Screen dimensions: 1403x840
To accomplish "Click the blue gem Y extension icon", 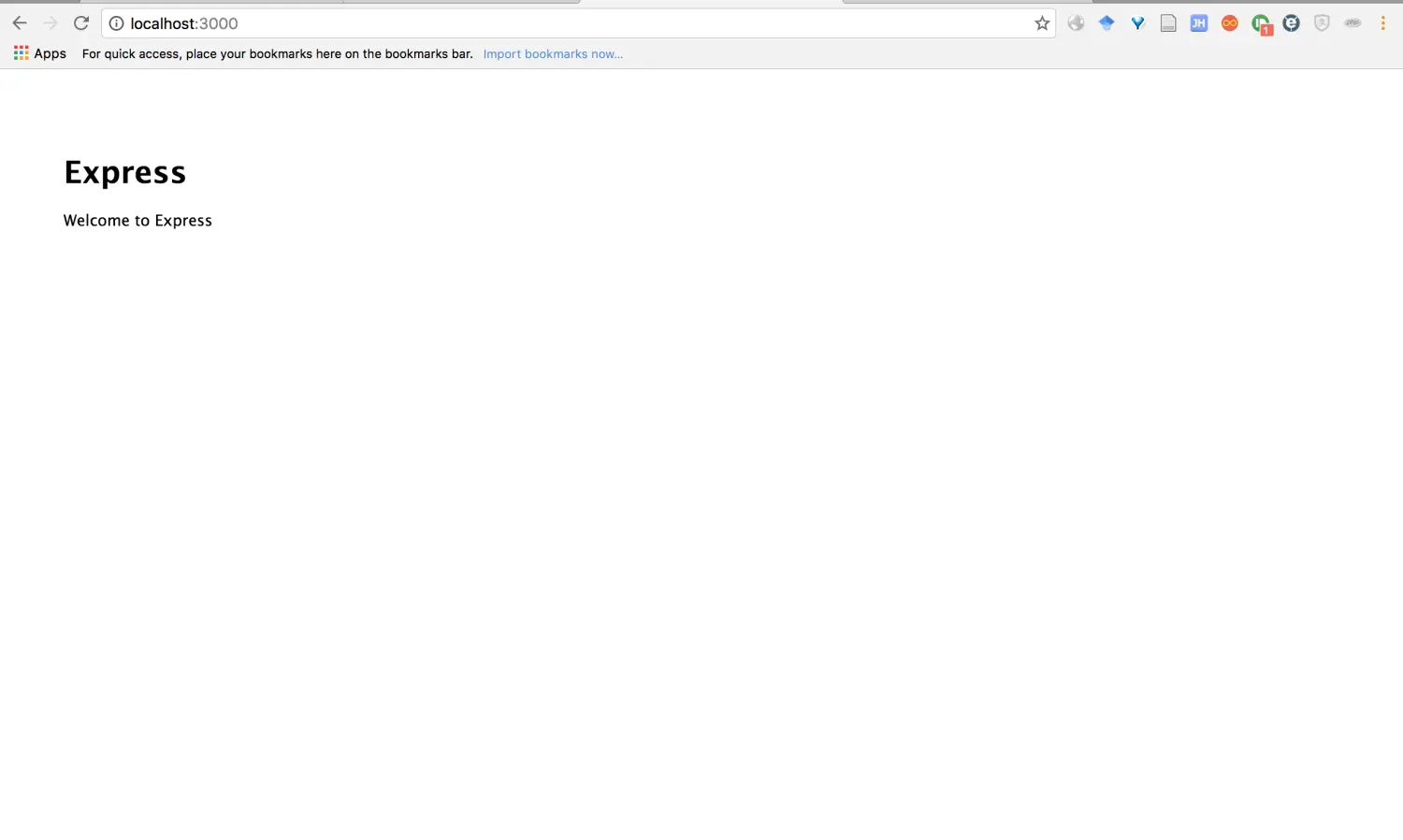I will tap(1137, 23).
